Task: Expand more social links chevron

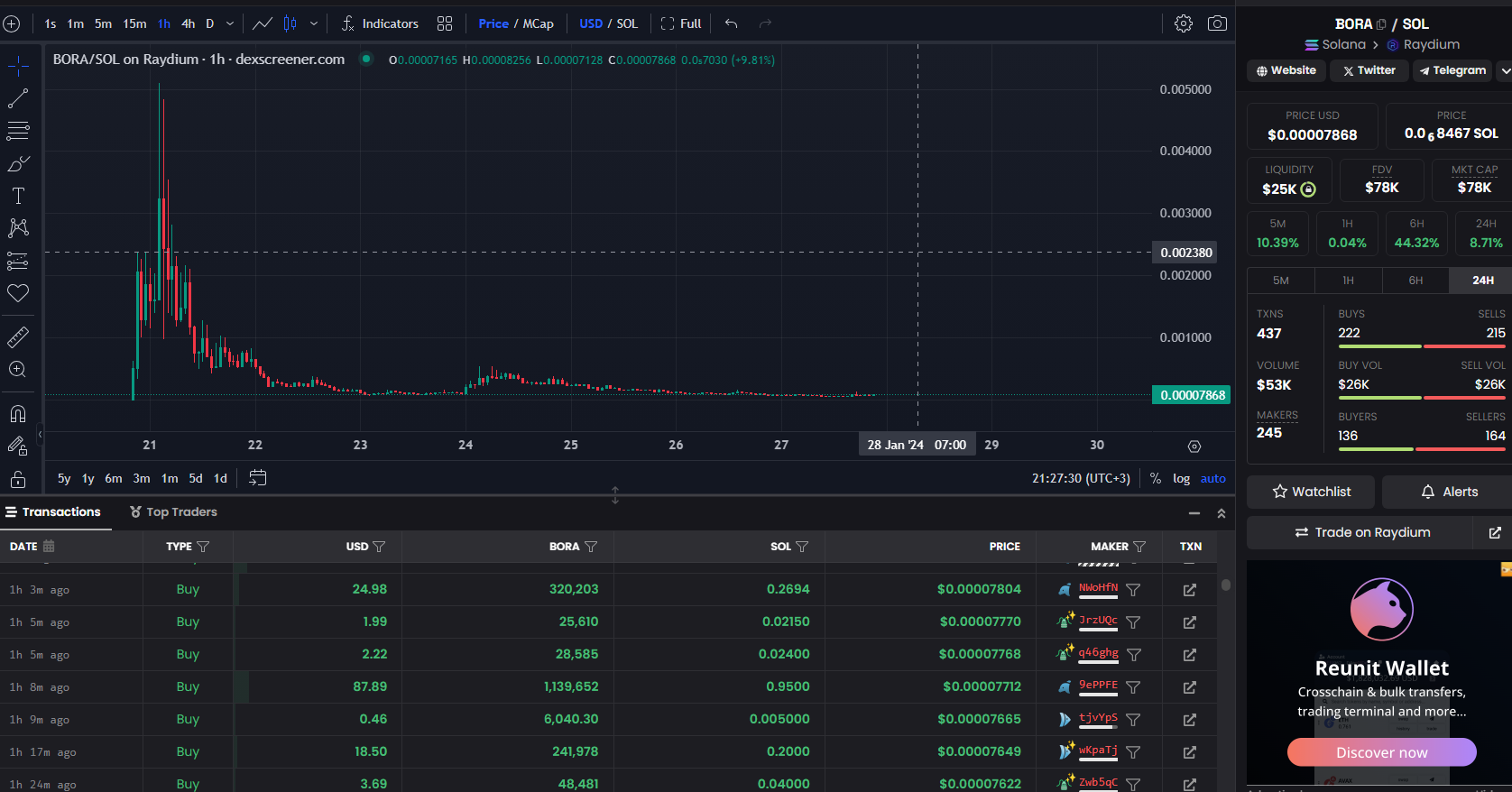Action: [x=1505, y=70]
